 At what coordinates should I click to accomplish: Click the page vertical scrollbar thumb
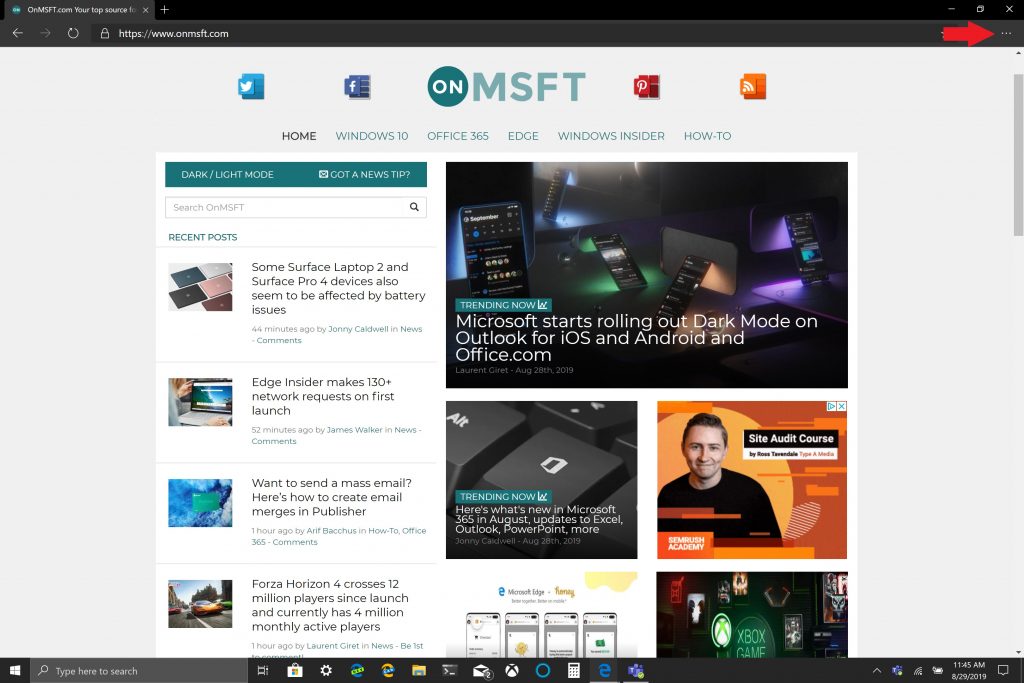[x=1018, y=155]
